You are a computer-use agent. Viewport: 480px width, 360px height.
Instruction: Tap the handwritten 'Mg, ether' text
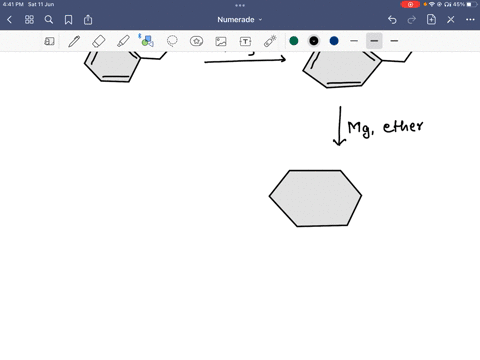(x=385, y=128)
